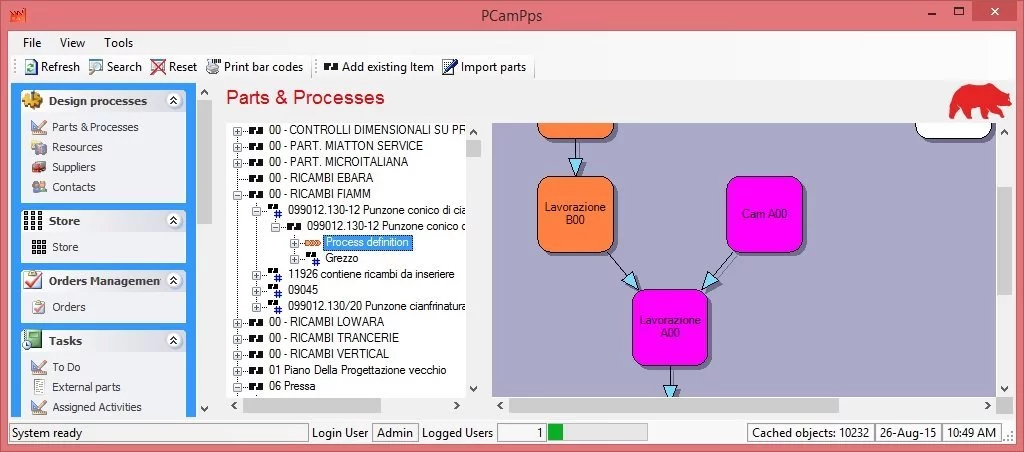Collapse the Store panel section
This screenshot has height=452, width=1024.
[173, 221]
